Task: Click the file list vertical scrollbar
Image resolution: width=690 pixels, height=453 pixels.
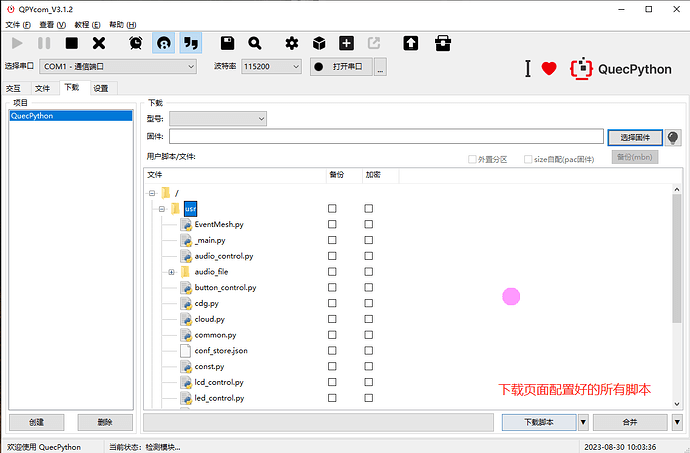Action: [677, 297]
